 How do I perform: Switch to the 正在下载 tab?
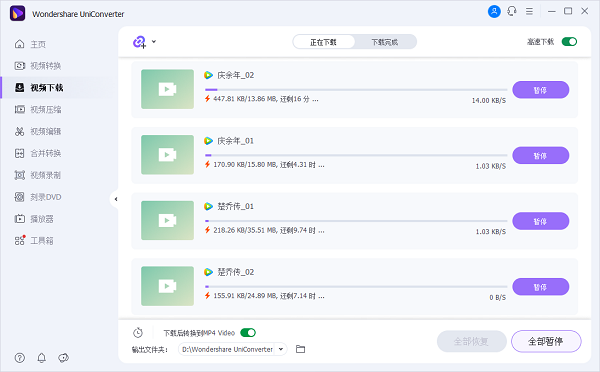(x=324, y=42)
